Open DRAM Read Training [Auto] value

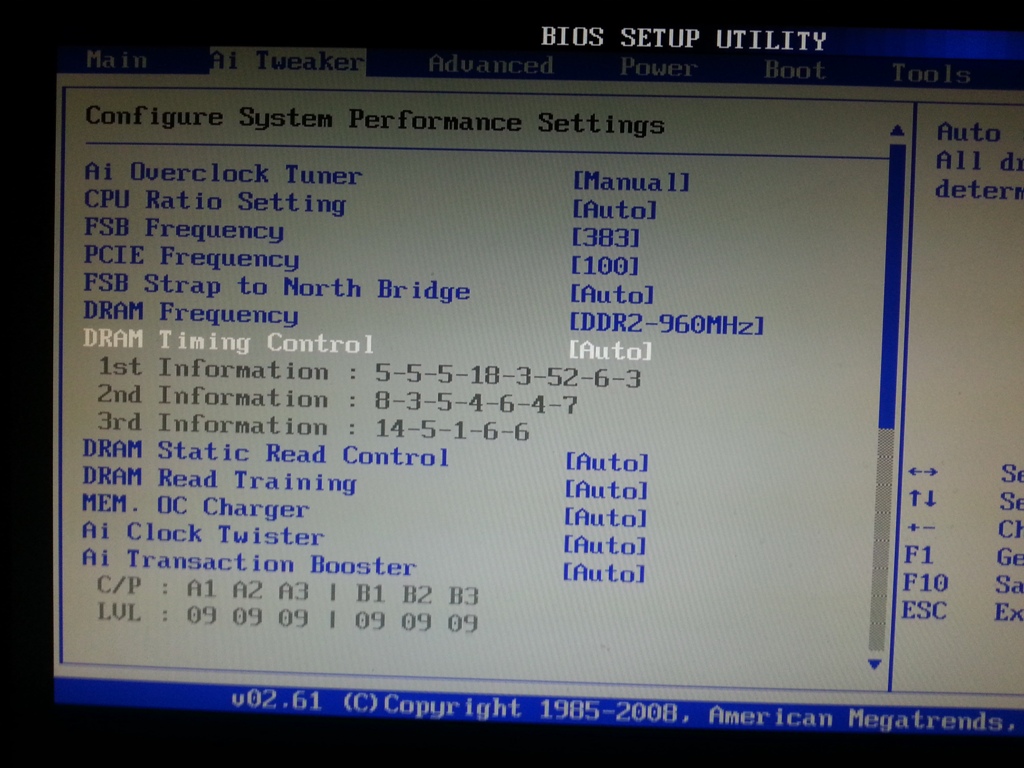click(606, 490)
